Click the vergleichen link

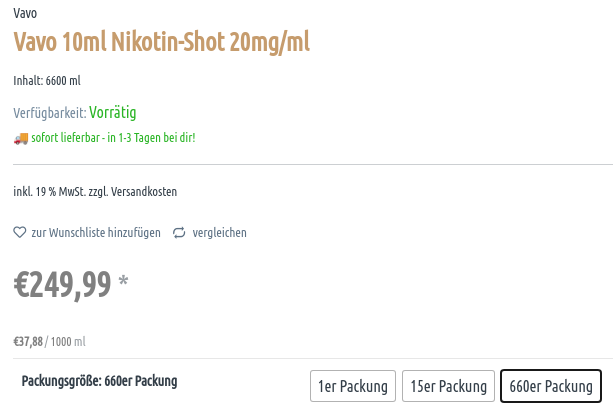(219, 233)
